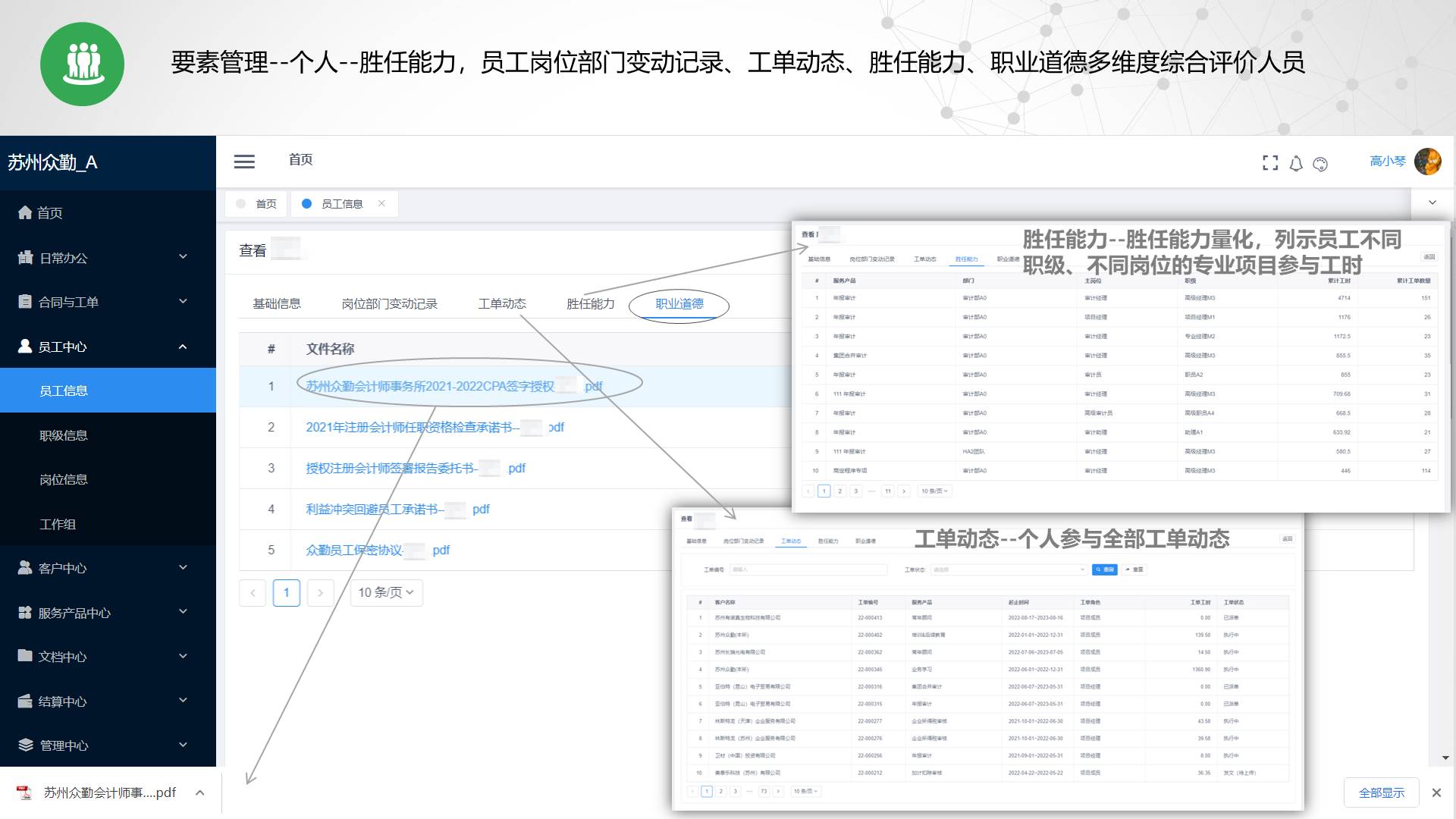The width and height of the screenshot is (1456, 819).
Task: Open the 10条/页 page size dropdown
Action: click(386, 592)
